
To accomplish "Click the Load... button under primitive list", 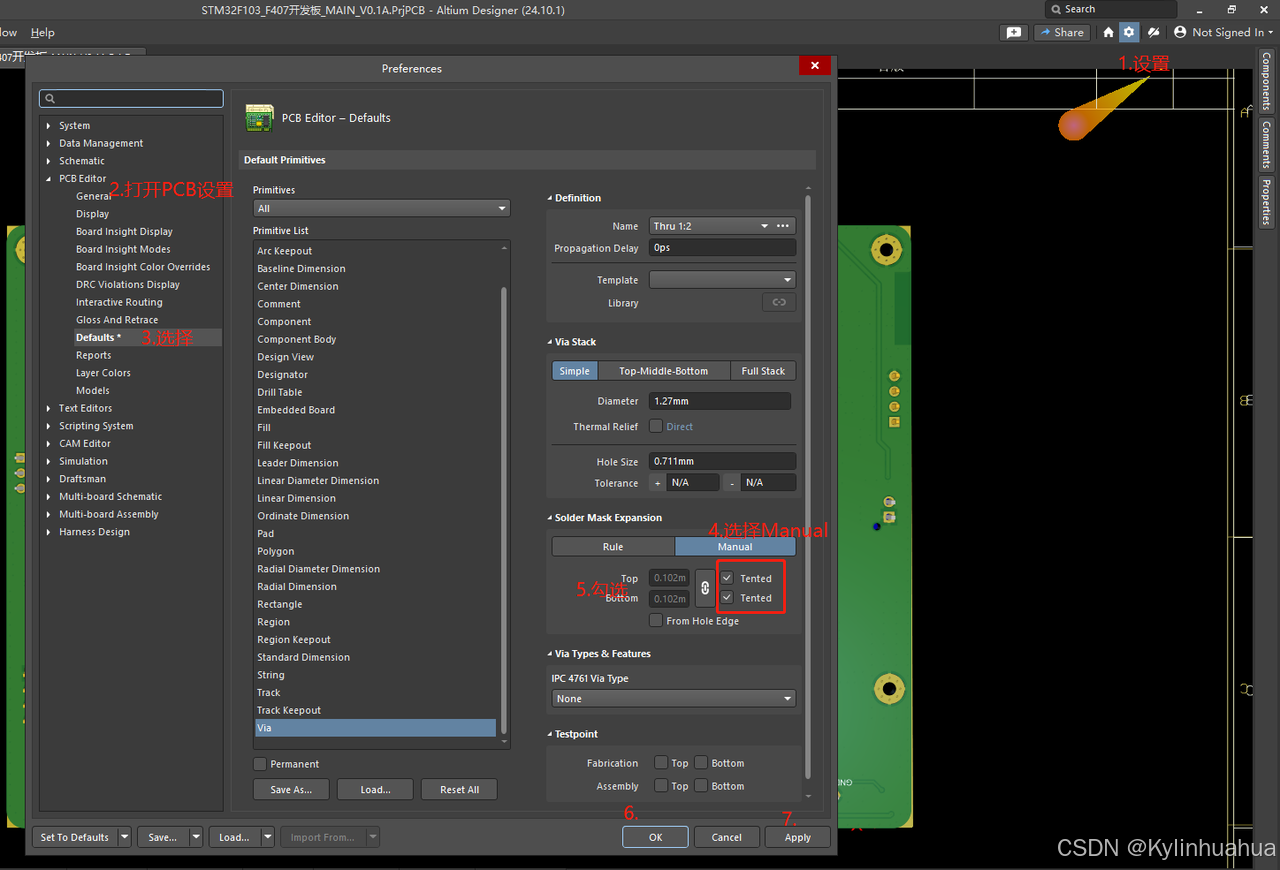I will (x=375, y=789).
